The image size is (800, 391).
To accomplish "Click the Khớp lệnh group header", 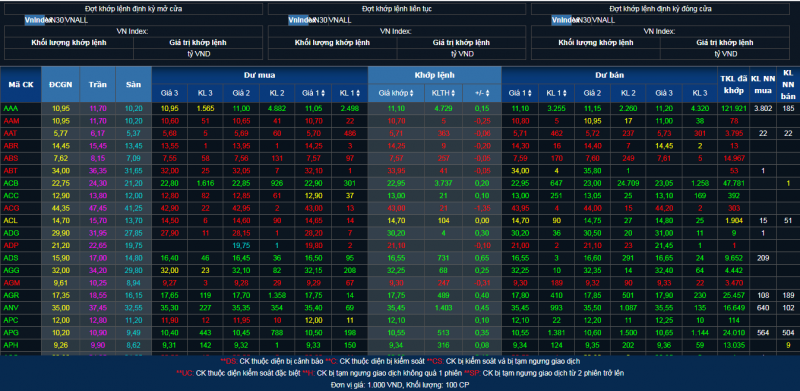I will pos(435,75).
